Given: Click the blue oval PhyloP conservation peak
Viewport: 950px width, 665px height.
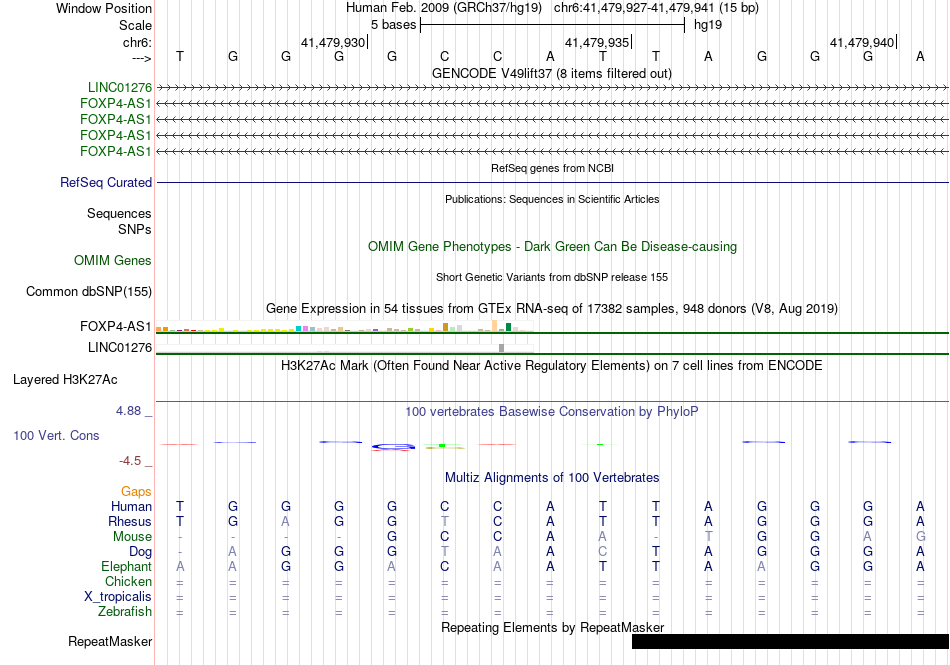Looking at the screenshot, I should click(x=393, y=447).
